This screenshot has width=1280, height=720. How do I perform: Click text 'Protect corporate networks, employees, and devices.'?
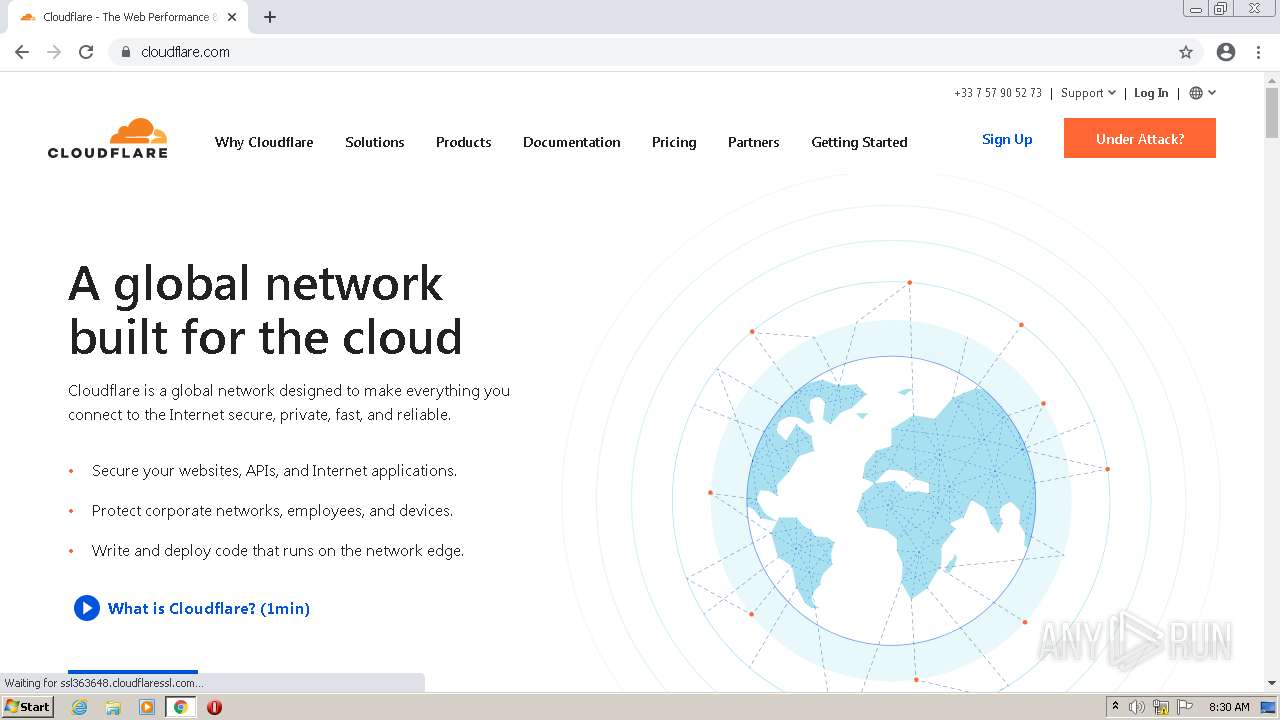[x=272, y=510]
